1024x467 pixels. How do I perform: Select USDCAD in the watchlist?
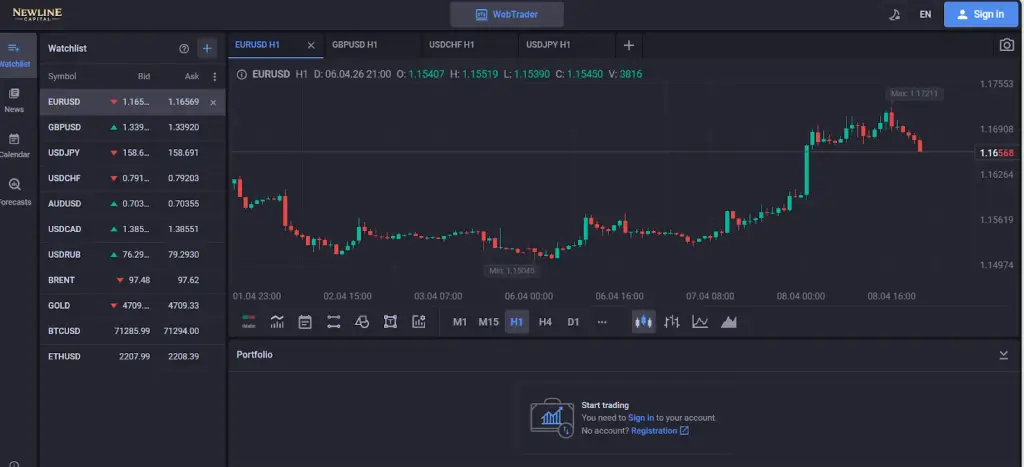(x=133, y=229)
